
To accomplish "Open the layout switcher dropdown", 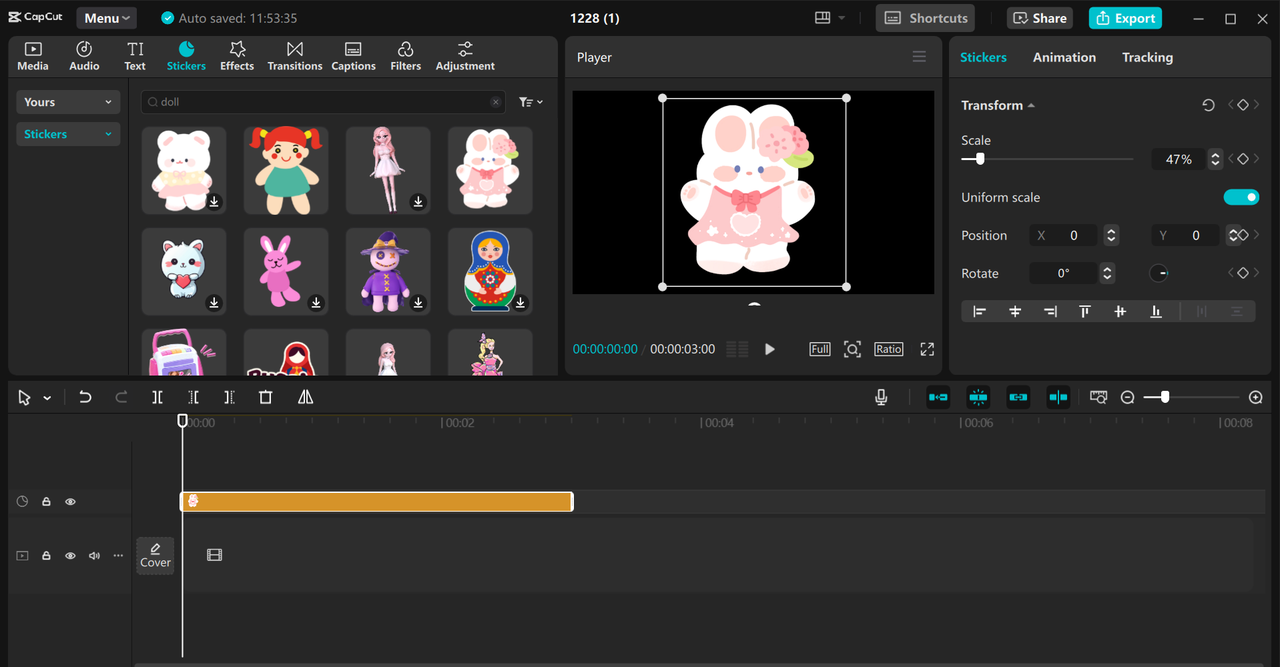I will pyautogui.click(x=830, y=18).
